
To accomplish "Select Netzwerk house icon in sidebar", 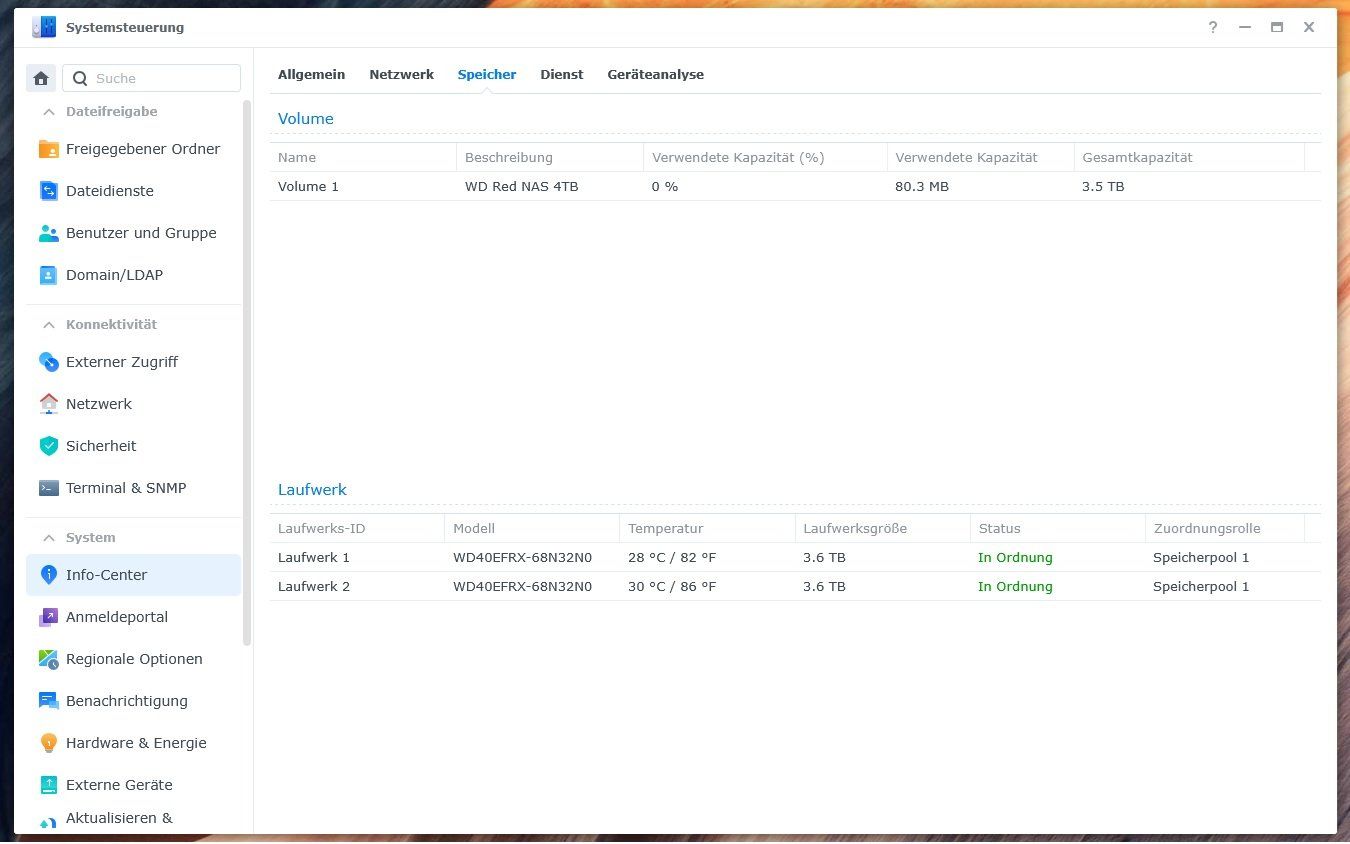I will (x=48, y=404).
